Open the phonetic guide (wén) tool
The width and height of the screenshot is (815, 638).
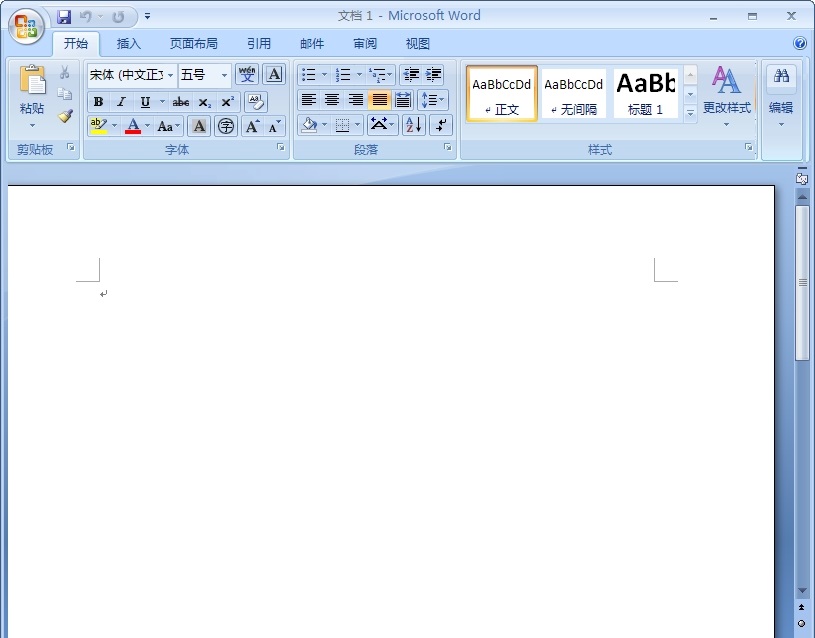coord(247,75)
